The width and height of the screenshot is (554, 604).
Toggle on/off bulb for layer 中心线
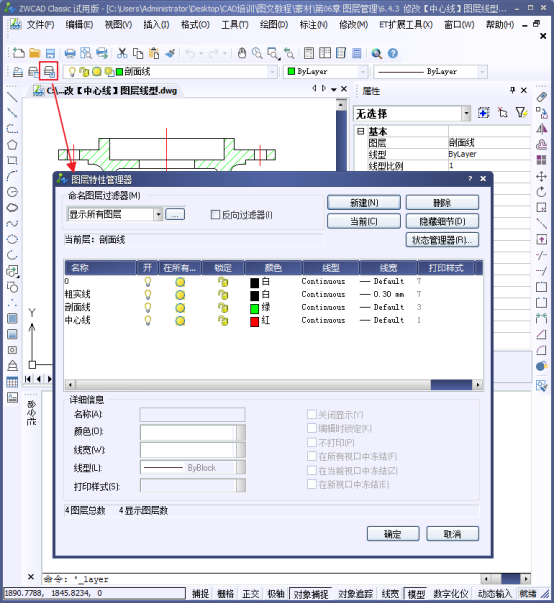pyautogui.click(x=148, y=320)
